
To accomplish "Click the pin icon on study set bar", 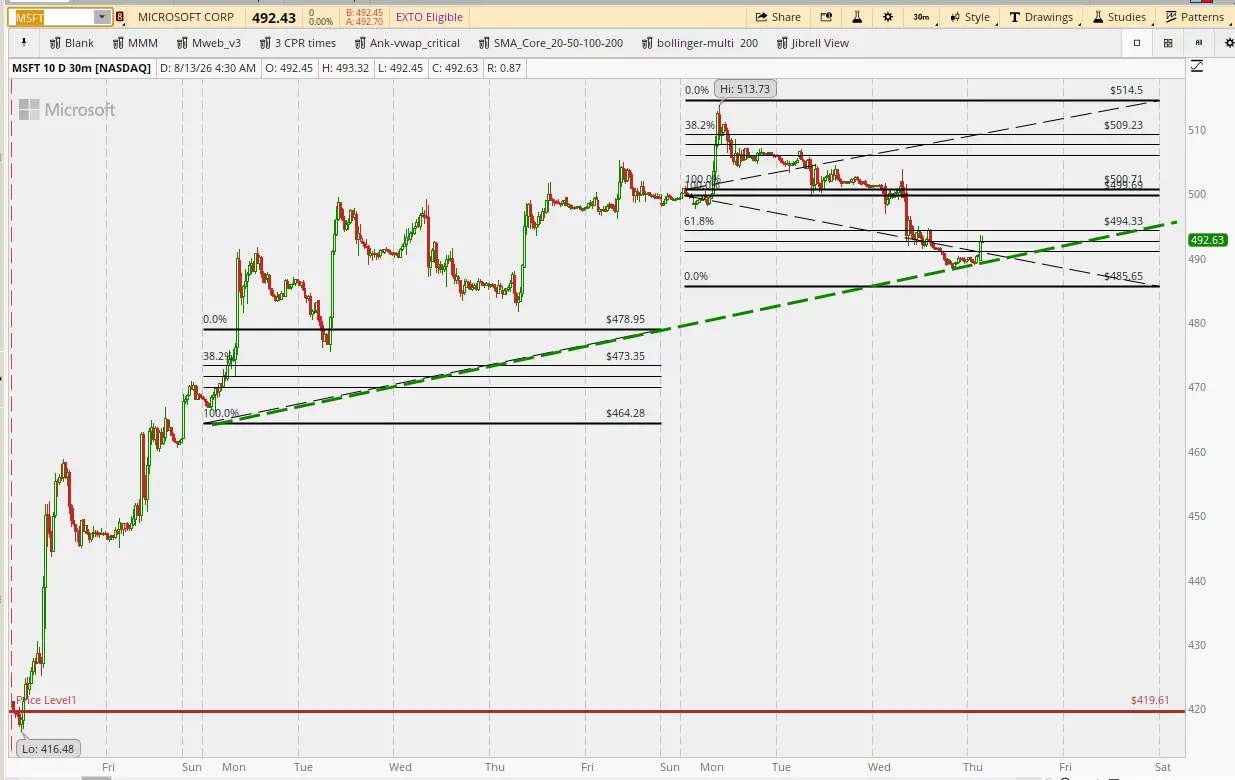I will tap(24, 43).
